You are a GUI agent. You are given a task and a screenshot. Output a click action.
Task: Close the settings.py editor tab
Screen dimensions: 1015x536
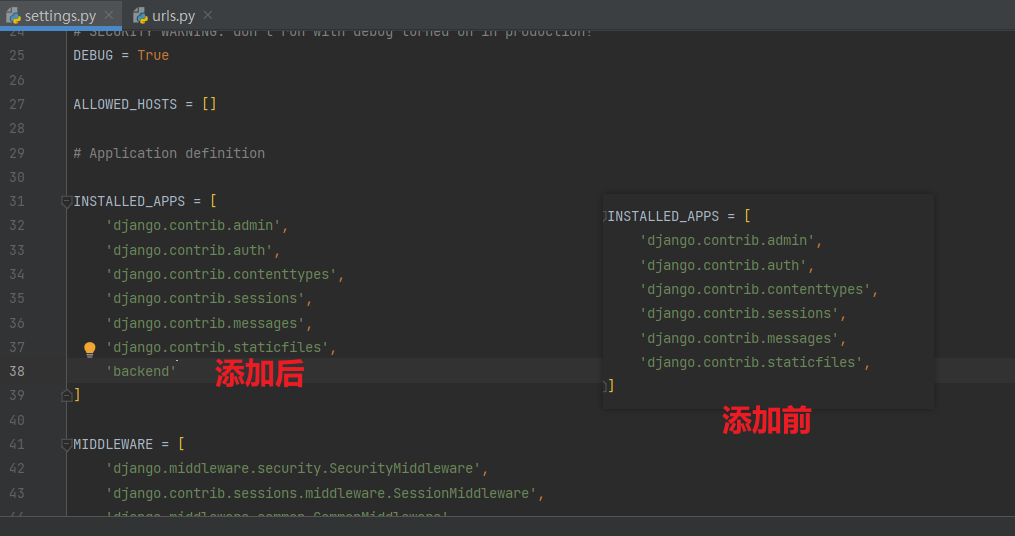pos(109,15)
